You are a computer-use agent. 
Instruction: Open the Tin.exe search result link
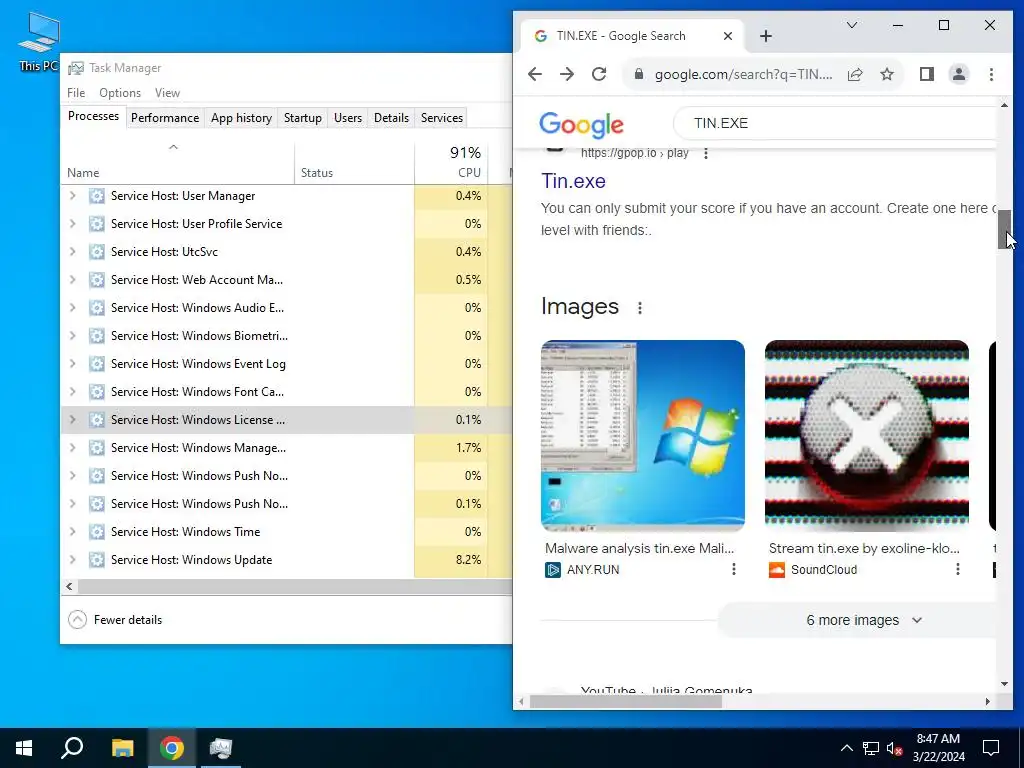[573, 181]
